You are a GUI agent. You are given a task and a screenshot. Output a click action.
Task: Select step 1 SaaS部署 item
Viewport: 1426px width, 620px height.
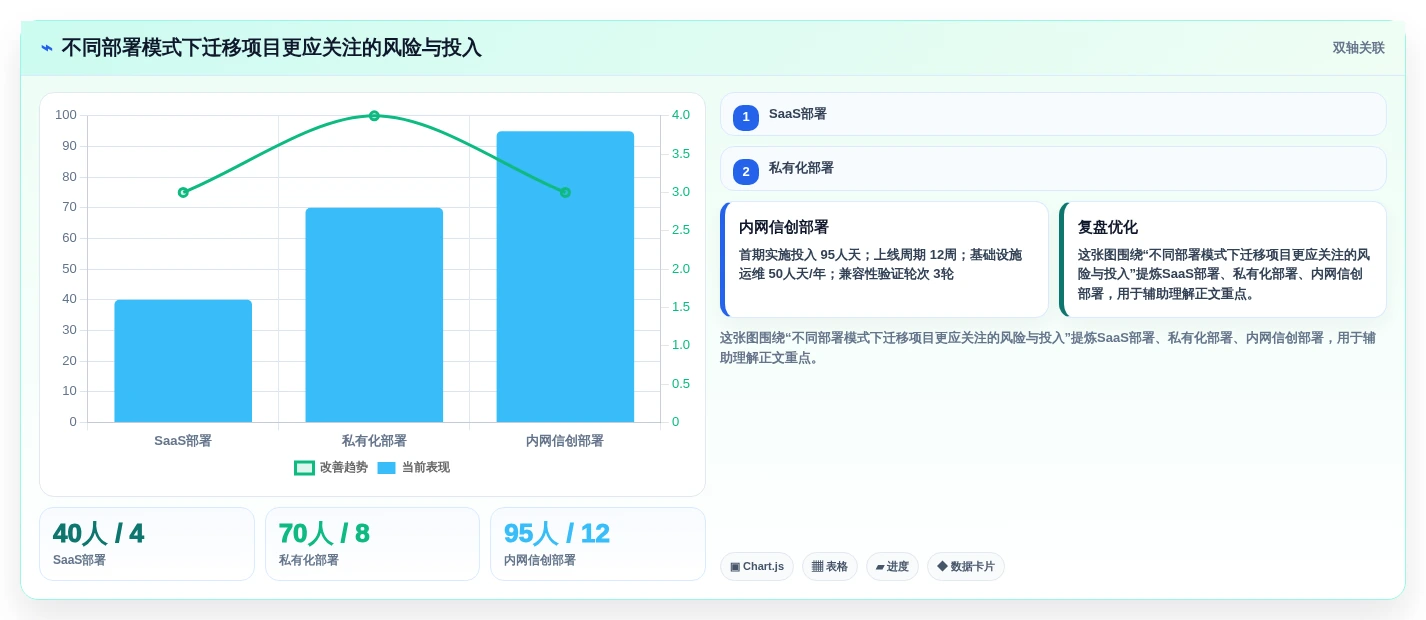point(1053,114)
